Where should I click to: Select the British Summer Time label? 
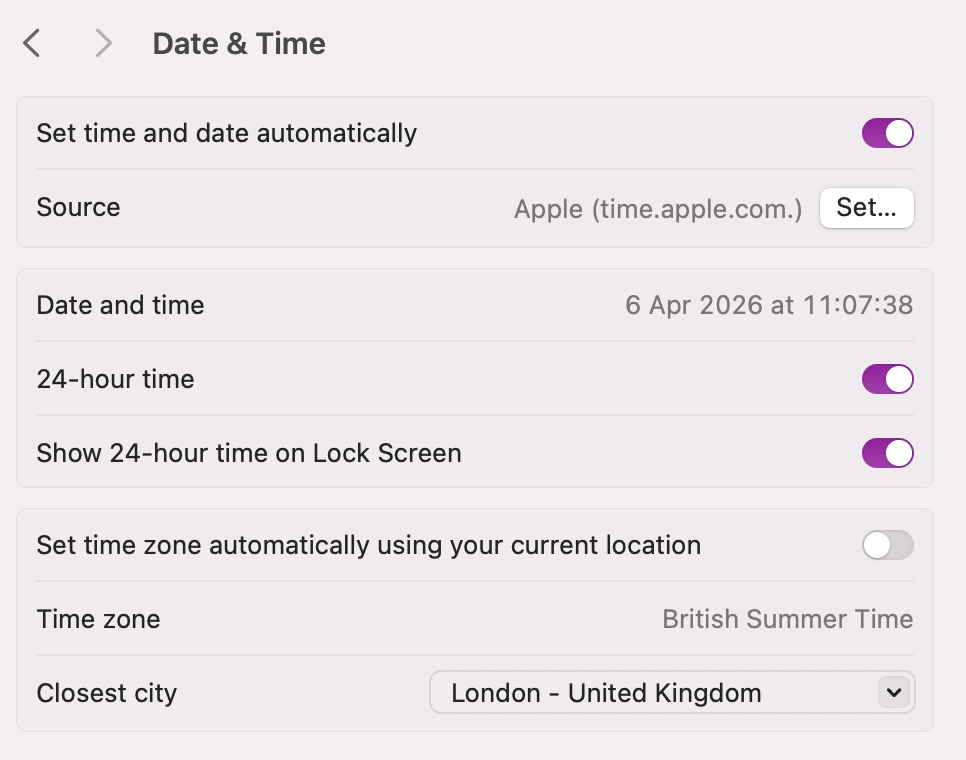(788, 619)
